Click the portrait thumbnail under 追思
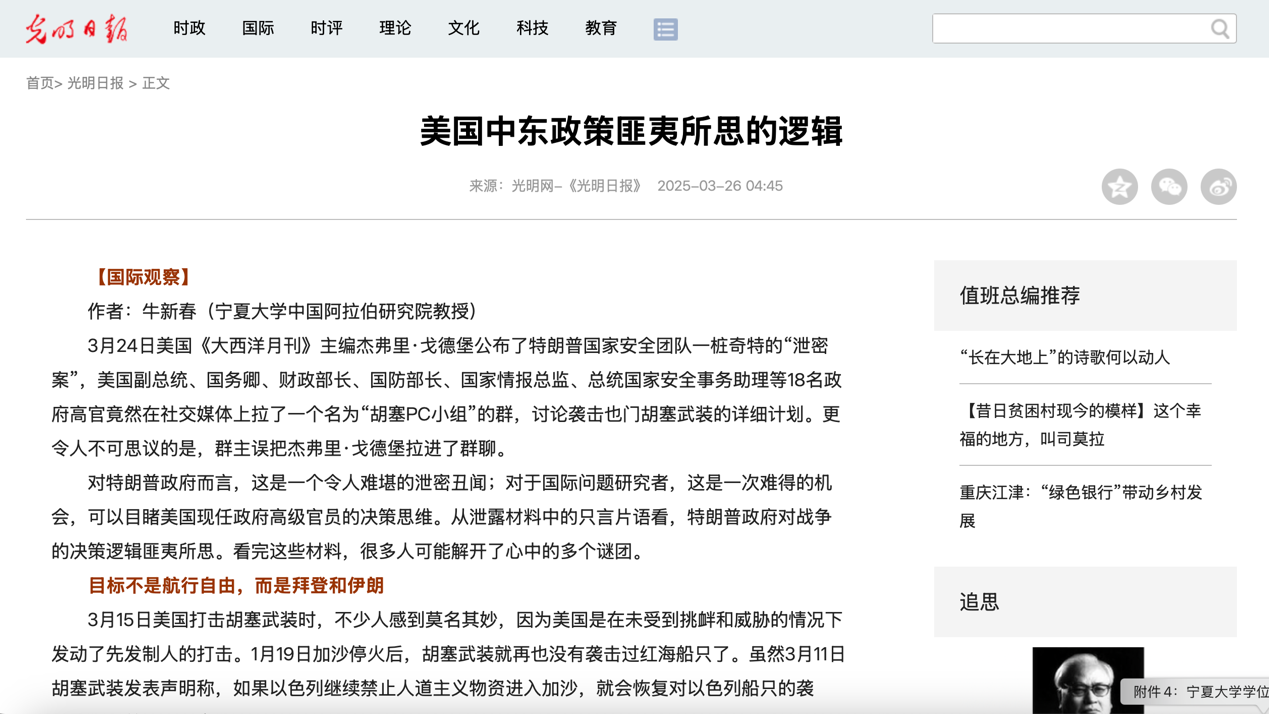 (1087, 680)
